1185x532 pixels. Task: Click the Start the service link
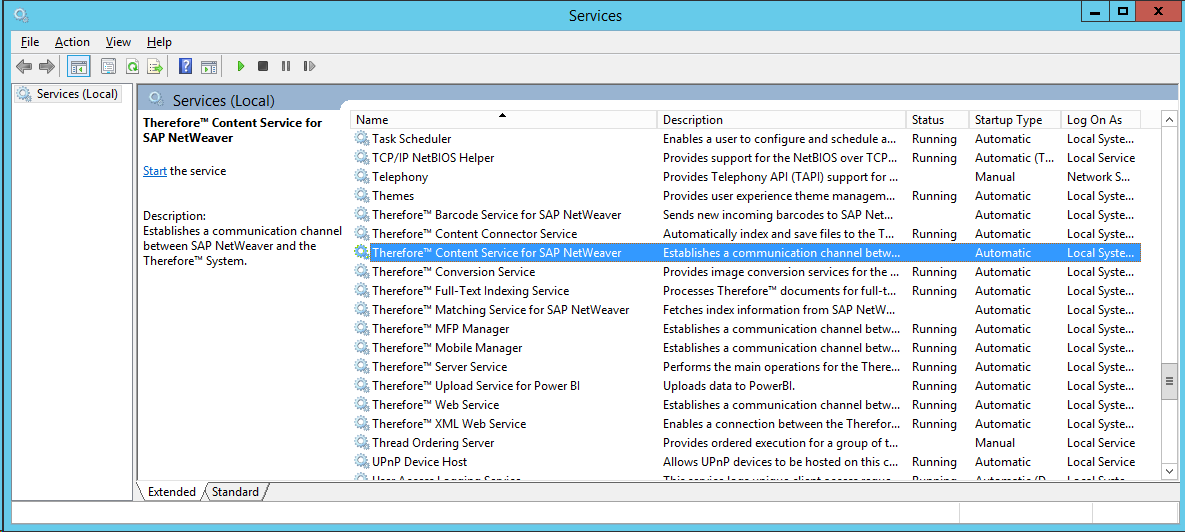(154, 171)
